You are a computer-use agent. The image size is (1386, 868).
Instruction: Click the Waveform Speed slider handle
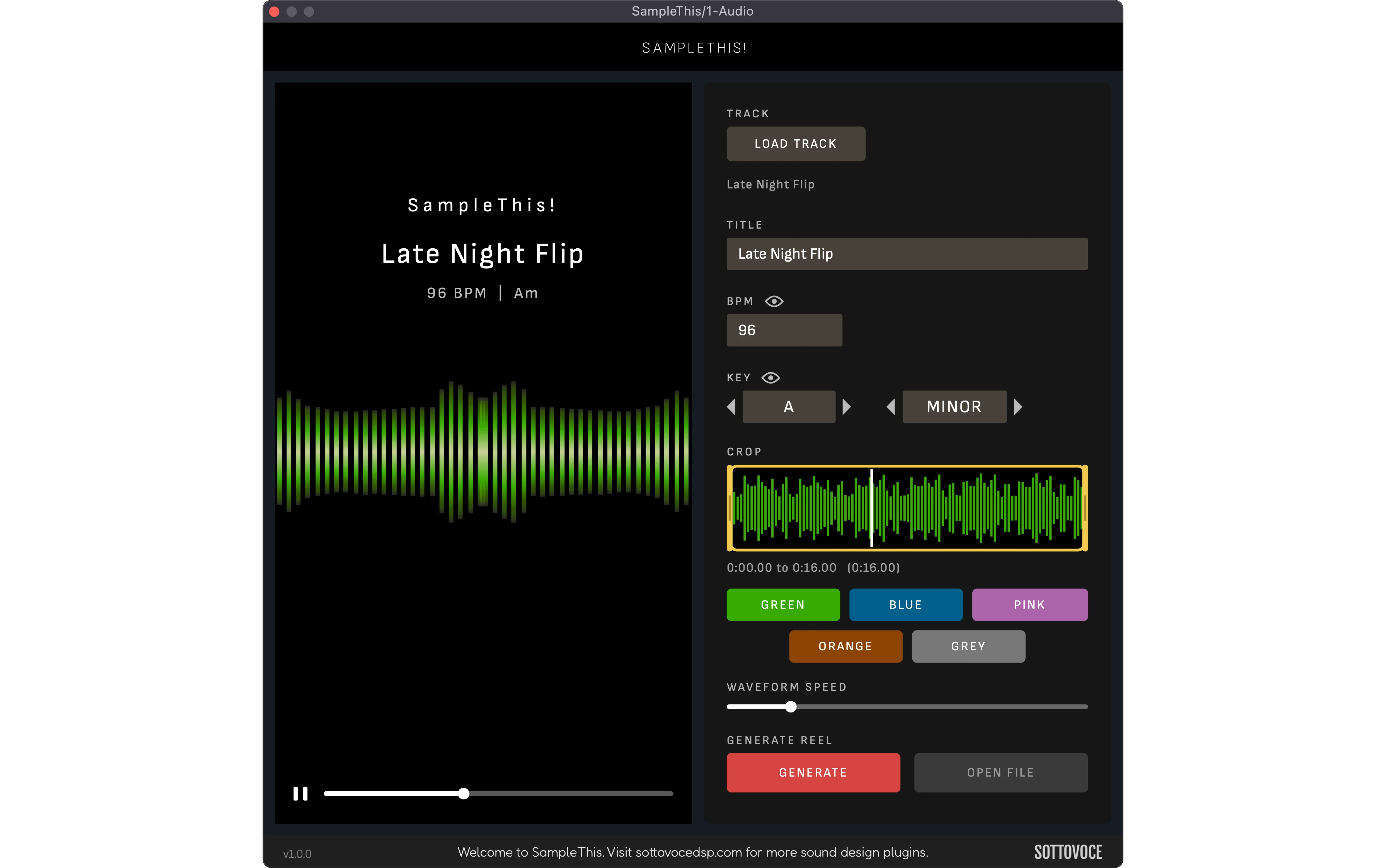click(x=791, y=707)
